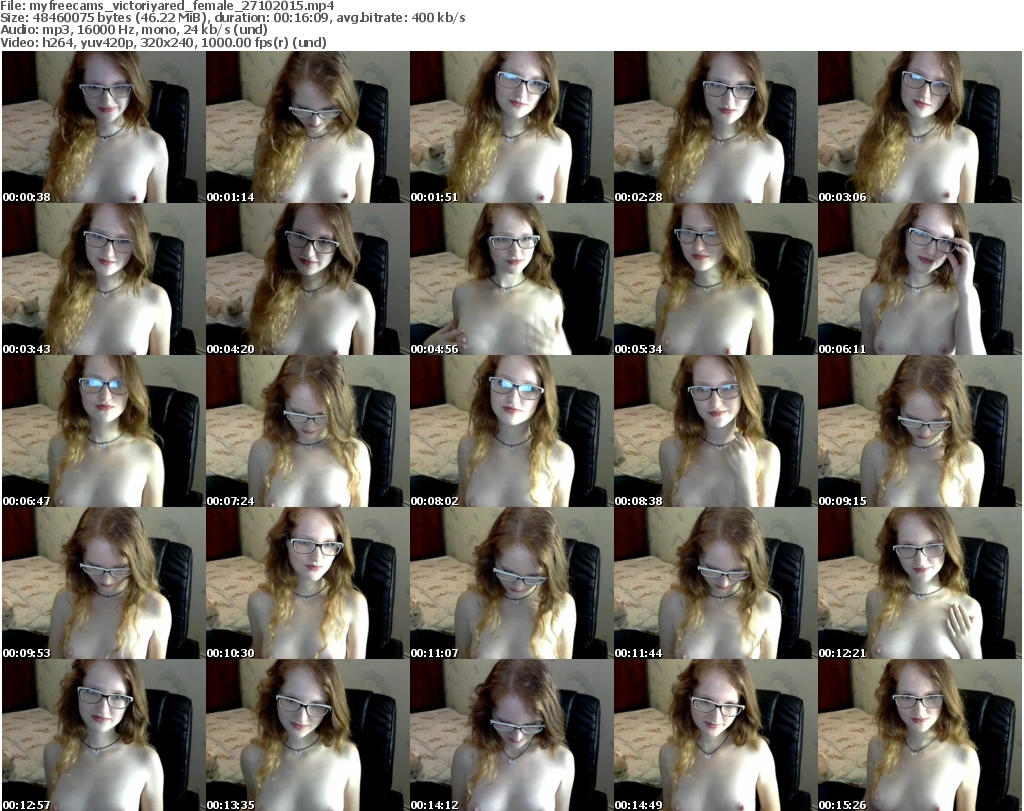Image resolution: width=1024 pixels, height=811 pixels.
Task: Select the Size and duration info line
Action: pyautogui.click(x=232, y=18)
